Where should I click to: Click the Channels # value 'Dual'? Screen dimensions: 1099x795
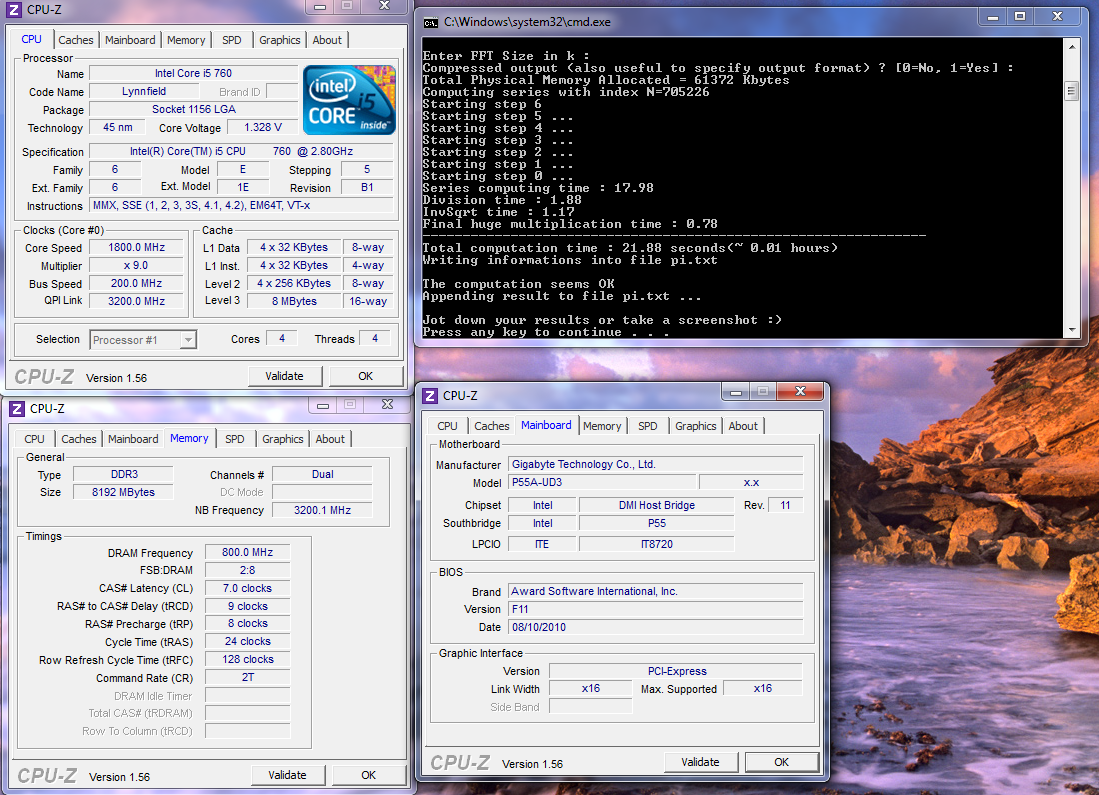tap(322, 475)
